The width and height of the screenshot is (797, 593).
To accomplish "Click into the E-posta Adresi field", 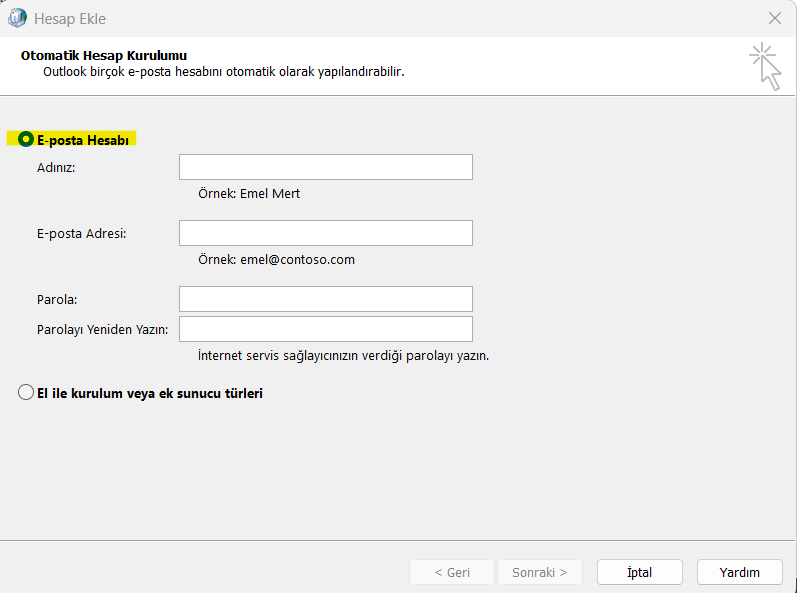I will (x=326, y=233).
